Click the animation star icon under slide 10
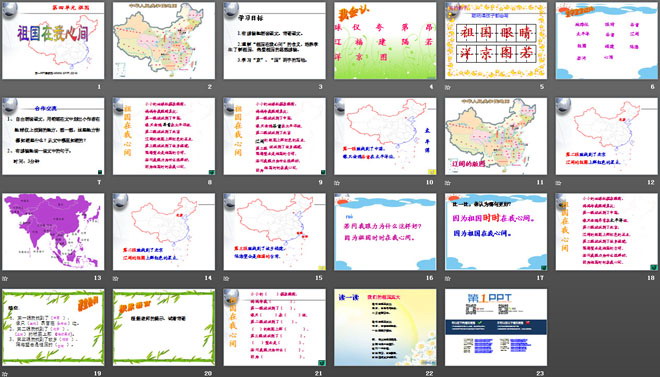660x377 pixels. coord(337,183)
